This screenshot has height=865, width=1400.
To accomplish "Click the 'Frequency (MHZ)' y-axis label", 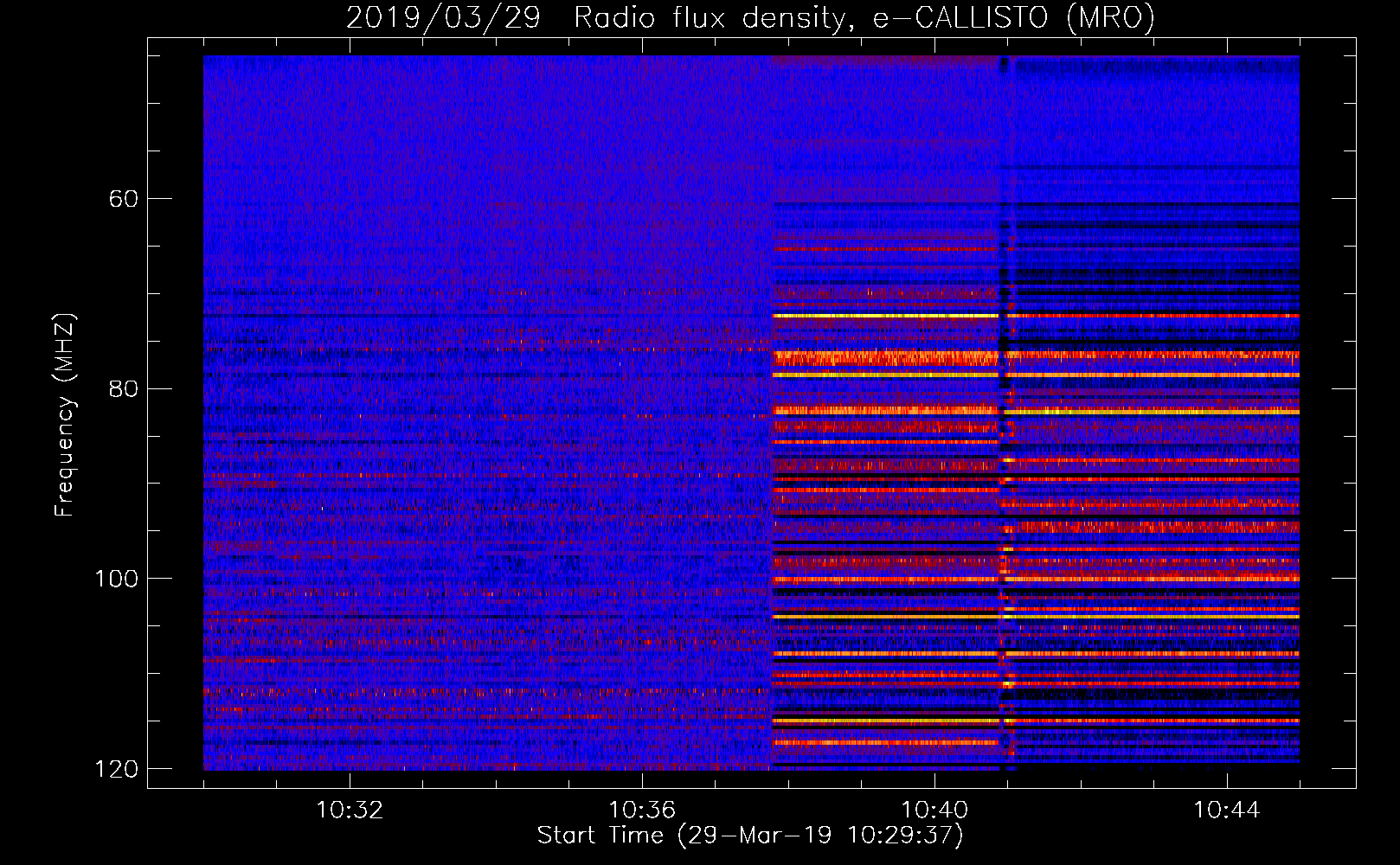I will click(65, 415).
